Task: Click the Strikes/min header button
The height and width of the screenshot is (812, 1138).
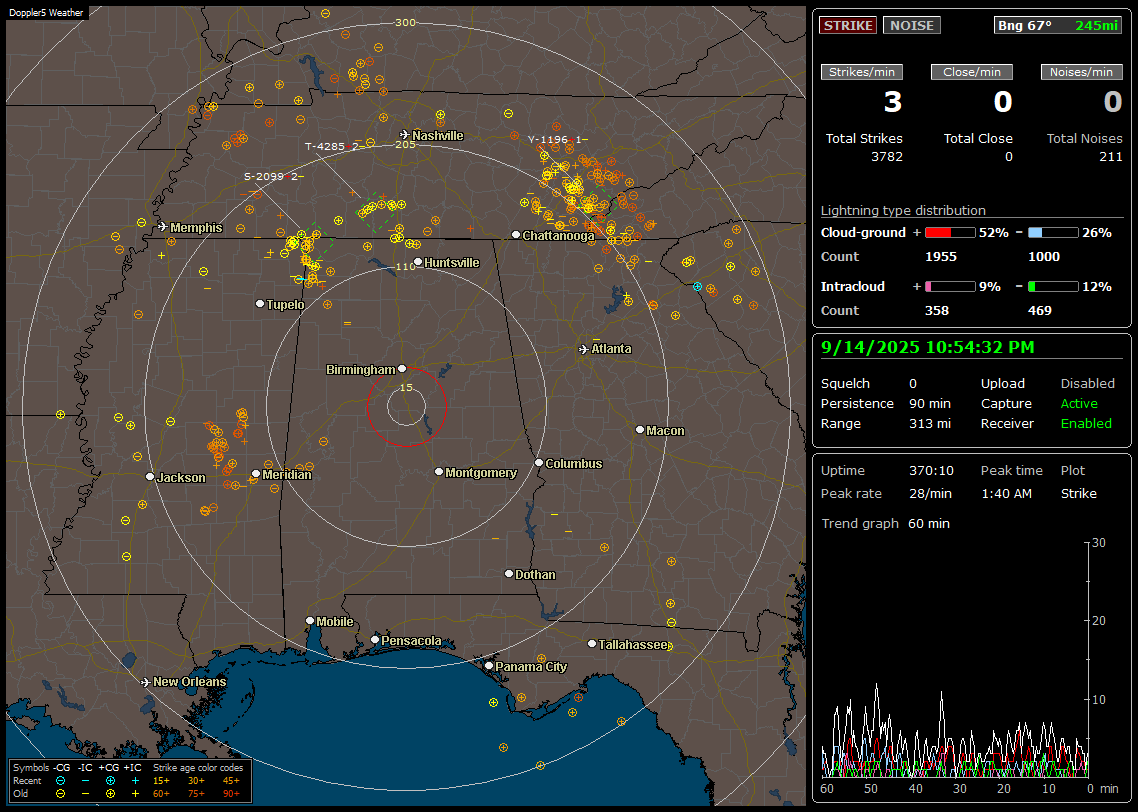Action: pyautogui.click(x=861, y=72)
